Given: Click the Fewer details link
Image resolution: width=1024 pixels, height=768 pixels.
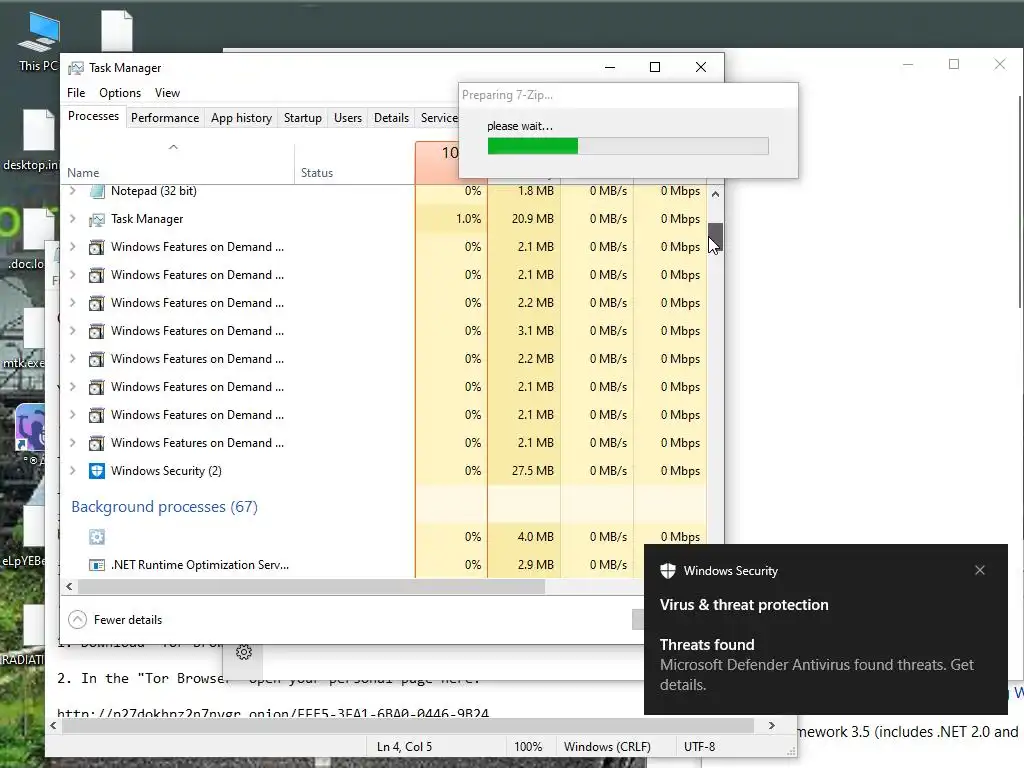Looking at the screenshot, I should tap(128, 620).
